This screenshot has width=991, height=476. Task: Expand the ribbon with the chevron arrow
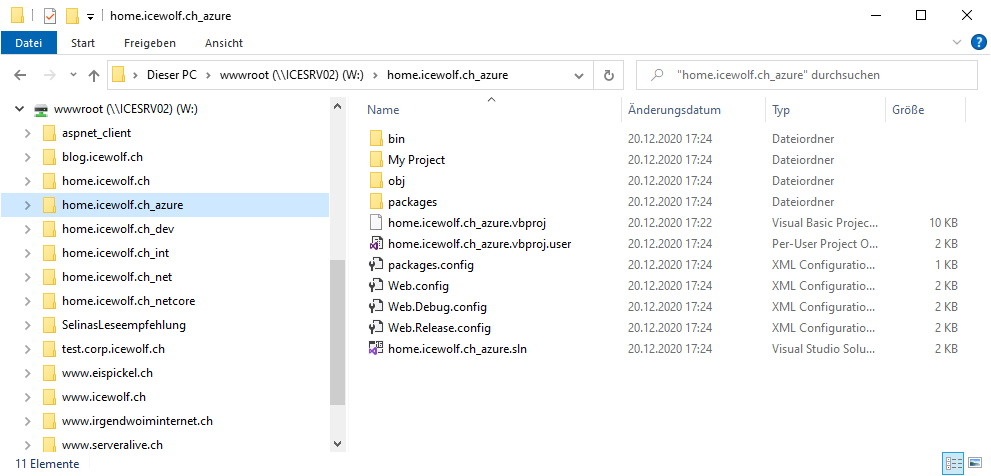pos(956,42)
